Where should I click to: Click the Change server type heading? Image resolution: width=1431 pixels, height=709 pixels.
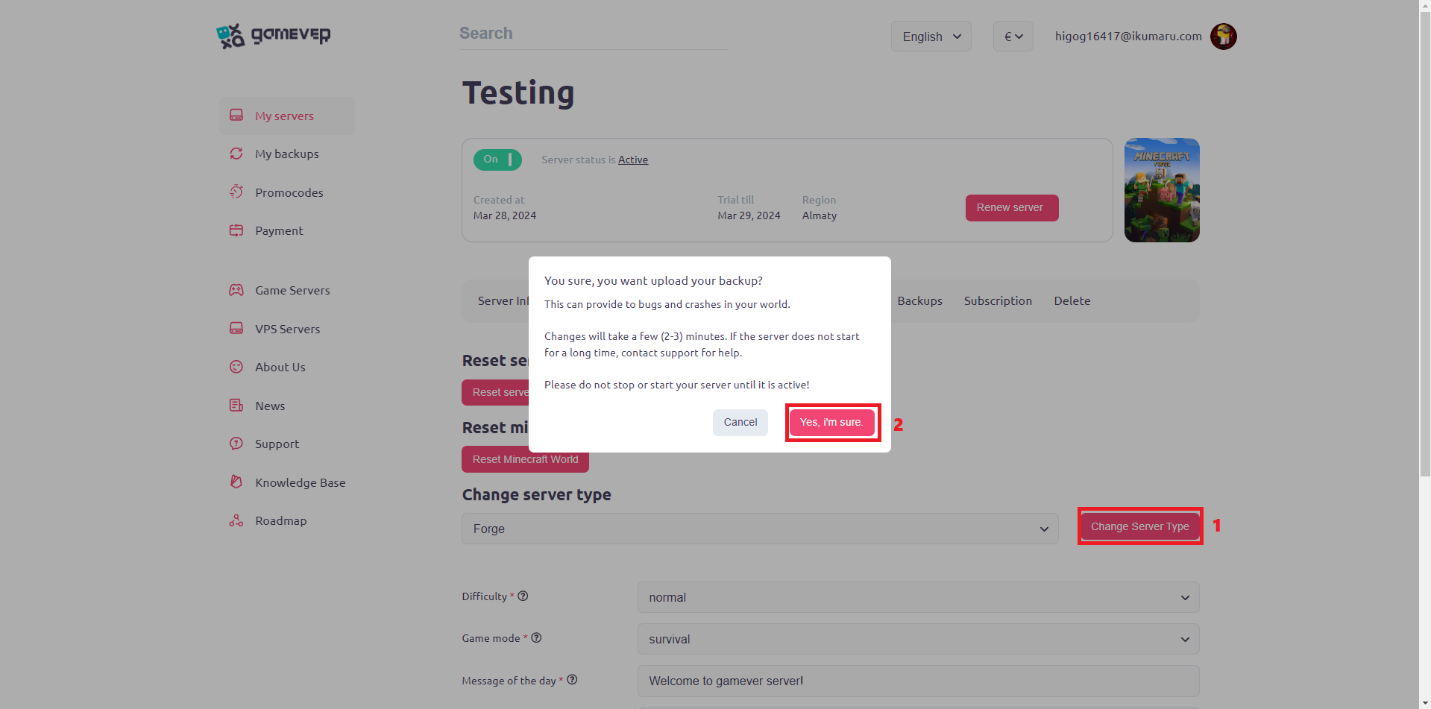pos(536,495)
